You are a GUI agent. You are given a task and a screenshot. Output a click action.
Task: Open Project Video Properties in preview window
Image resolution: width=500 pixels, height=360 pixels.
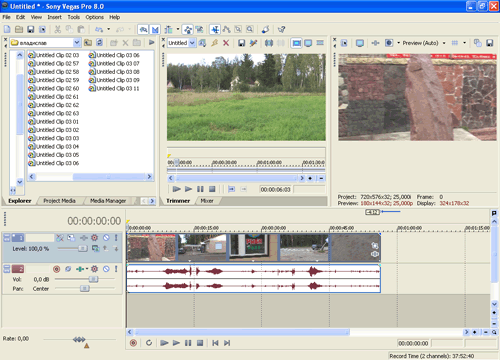point(344,43)
